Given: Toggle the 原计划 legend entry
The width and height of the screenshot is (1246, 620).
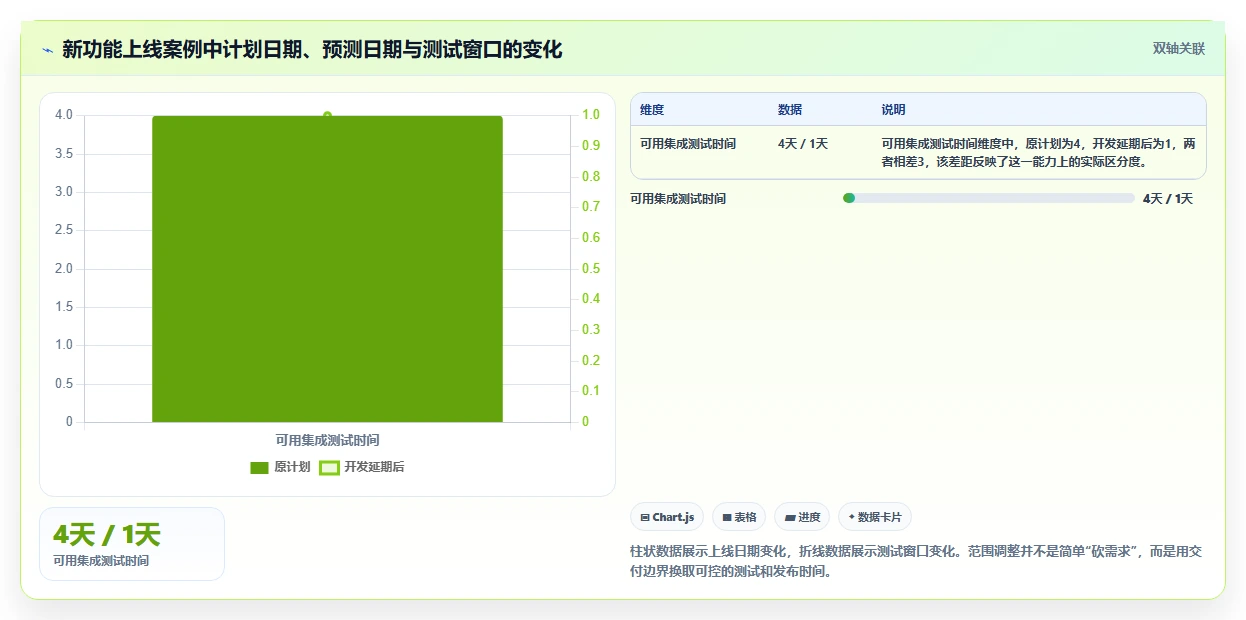Looking at the screenshot, I should pos(280,467).
